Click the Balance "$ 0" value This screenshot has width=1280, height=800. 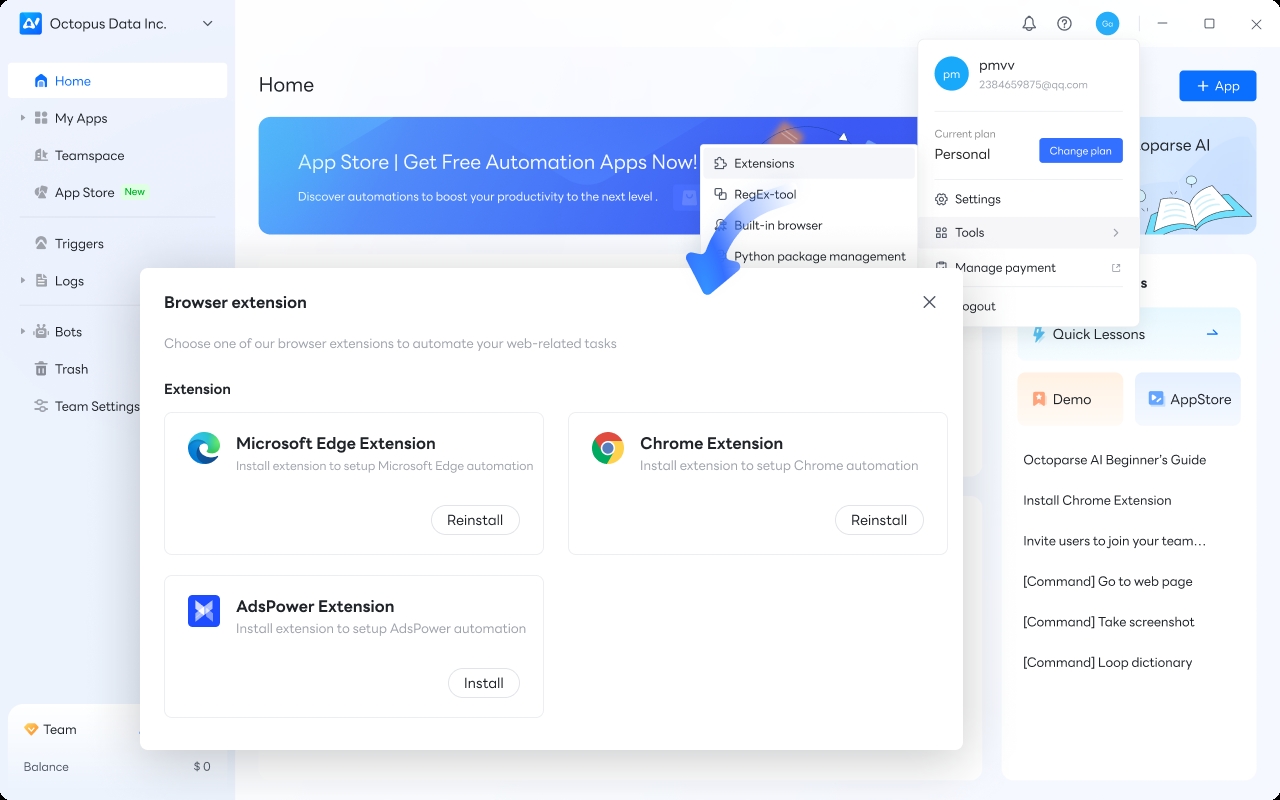tap(202, 767)
